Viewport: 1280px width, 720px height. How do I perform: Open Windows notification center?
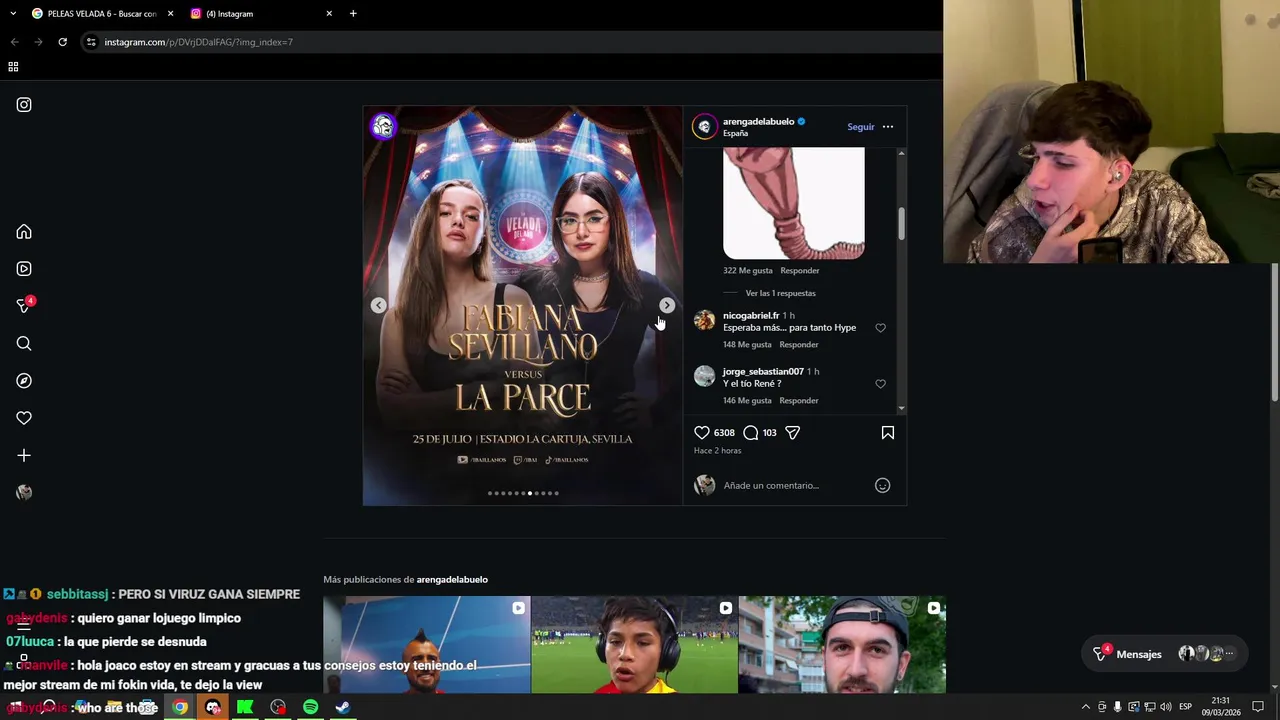pyautogui.click(x=1258, y=707)
